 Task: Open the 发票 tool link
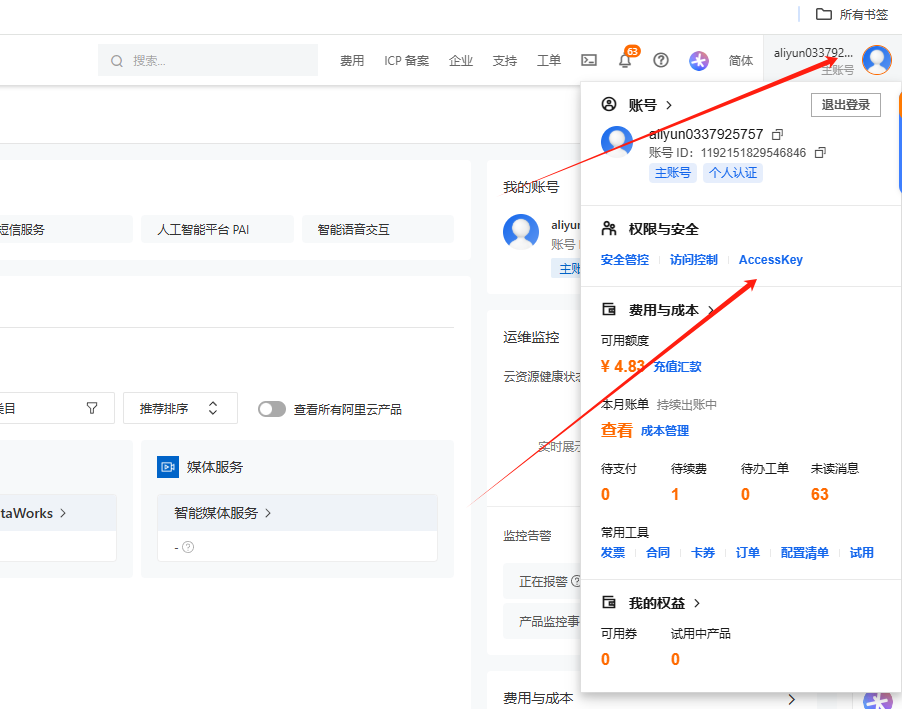coord(613,552)
